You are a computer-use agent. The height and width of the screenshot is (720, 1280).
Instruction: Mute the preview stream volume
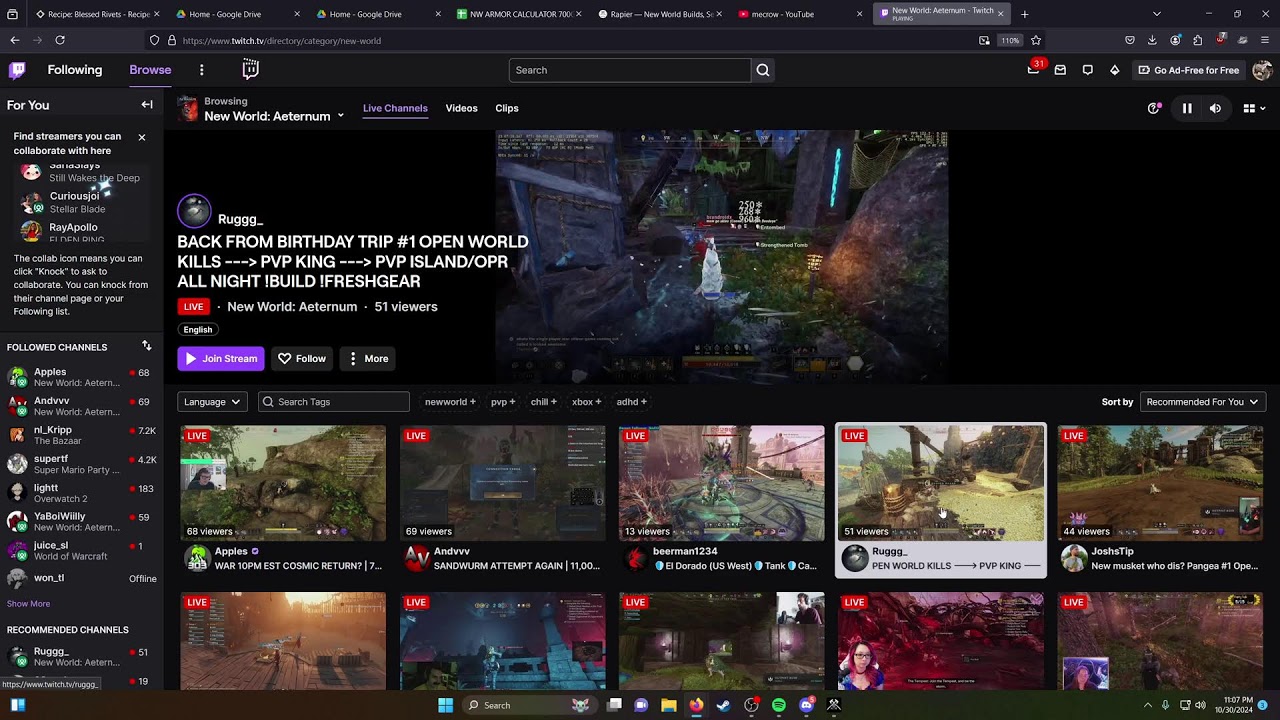[1215, 108]
